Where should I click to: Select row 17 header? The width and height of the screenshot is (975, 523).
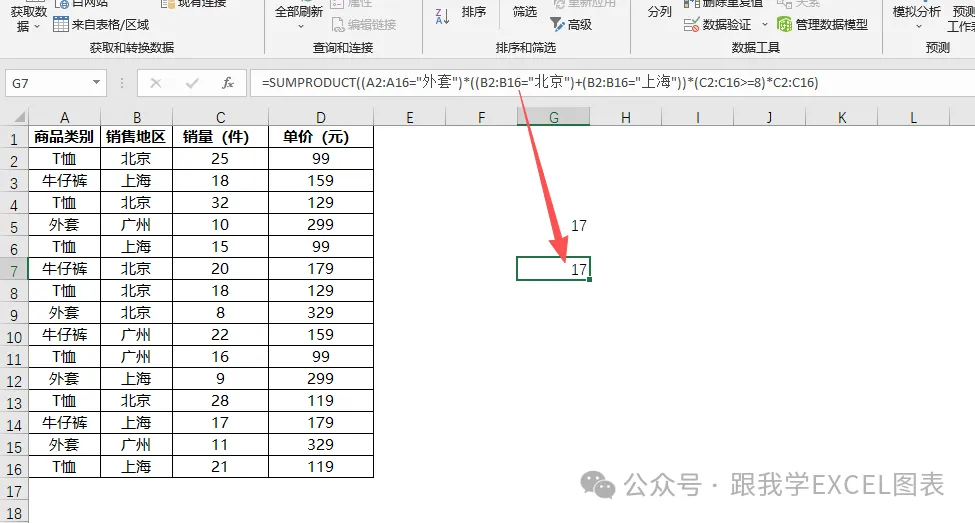pyautogui.click(x=14, y=491)
